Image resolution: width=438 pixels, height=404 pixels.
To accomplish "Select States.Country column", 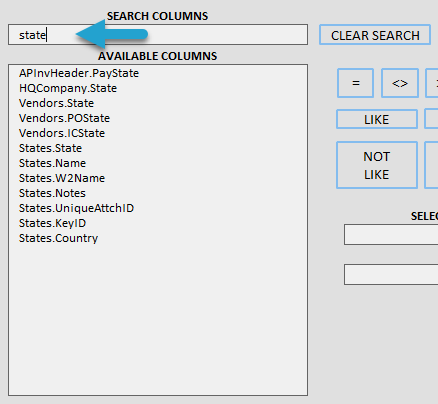I will click(x=58, y=238).
